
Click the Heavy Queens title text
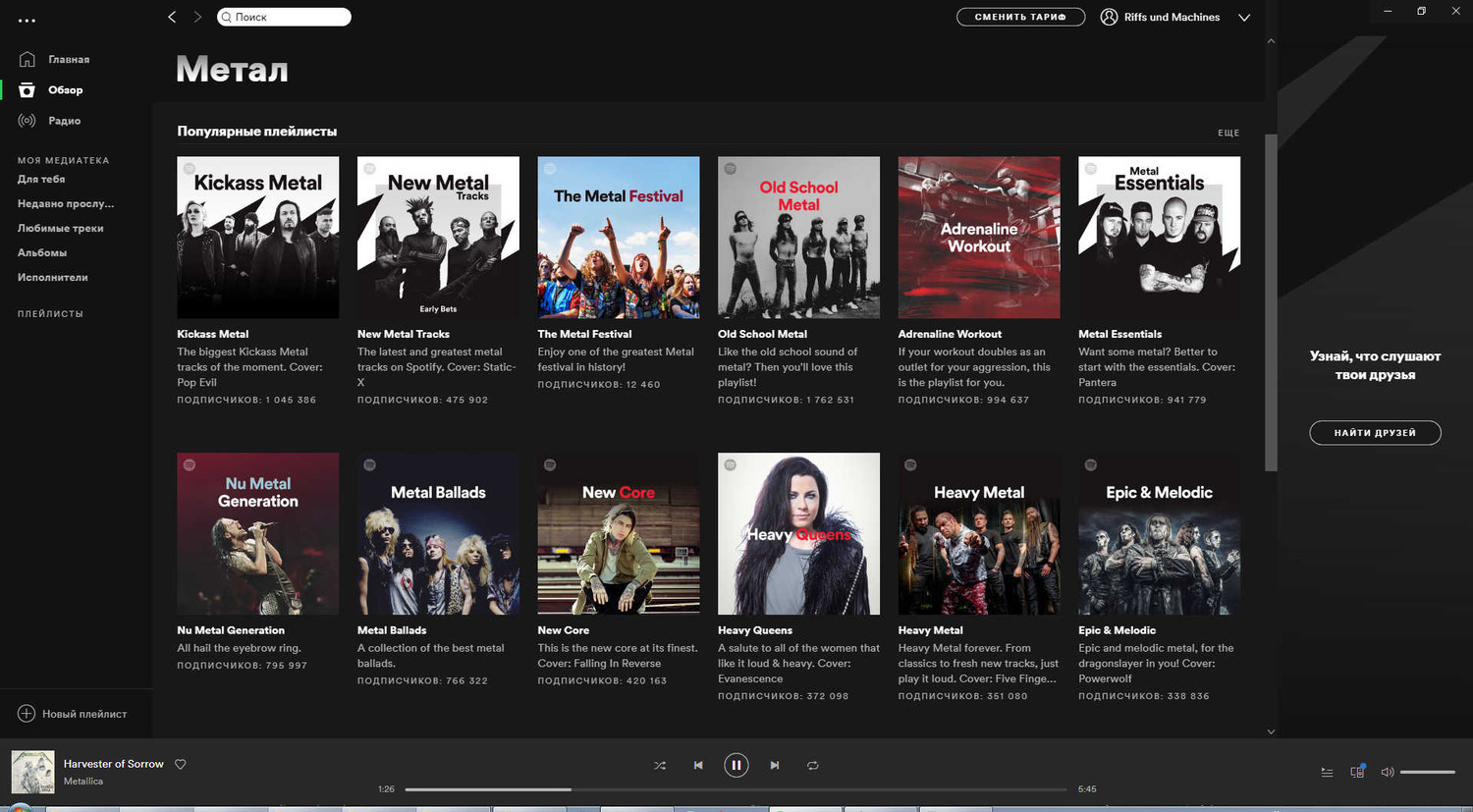(x=754, y=630)
